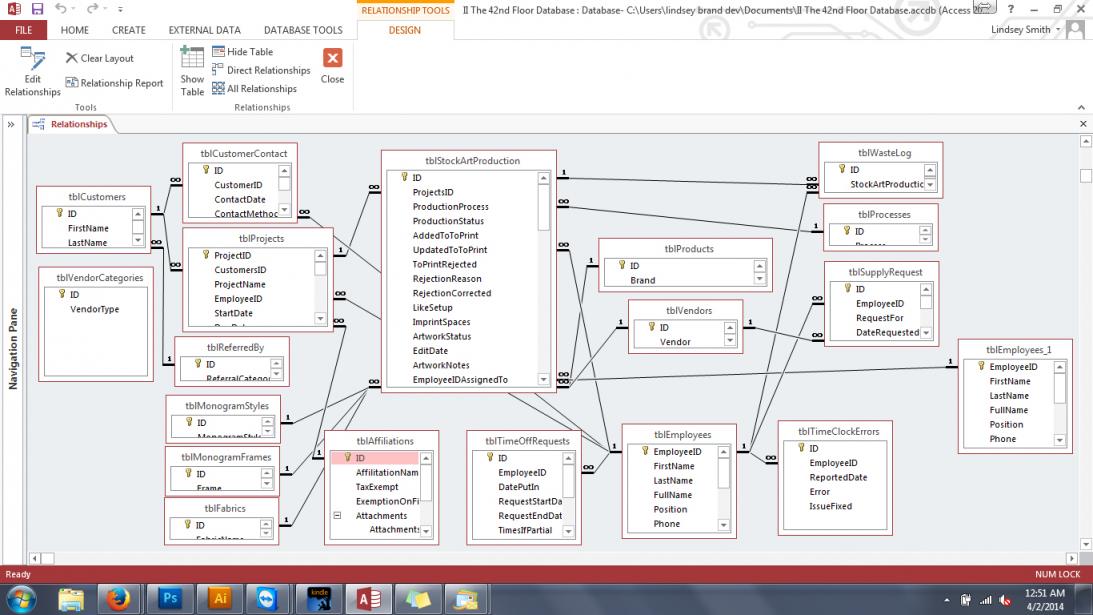Select Position field in tblEmployees_1
Image resolution: width=1093 pixels, height=615 pixels.
[1008, 425]
